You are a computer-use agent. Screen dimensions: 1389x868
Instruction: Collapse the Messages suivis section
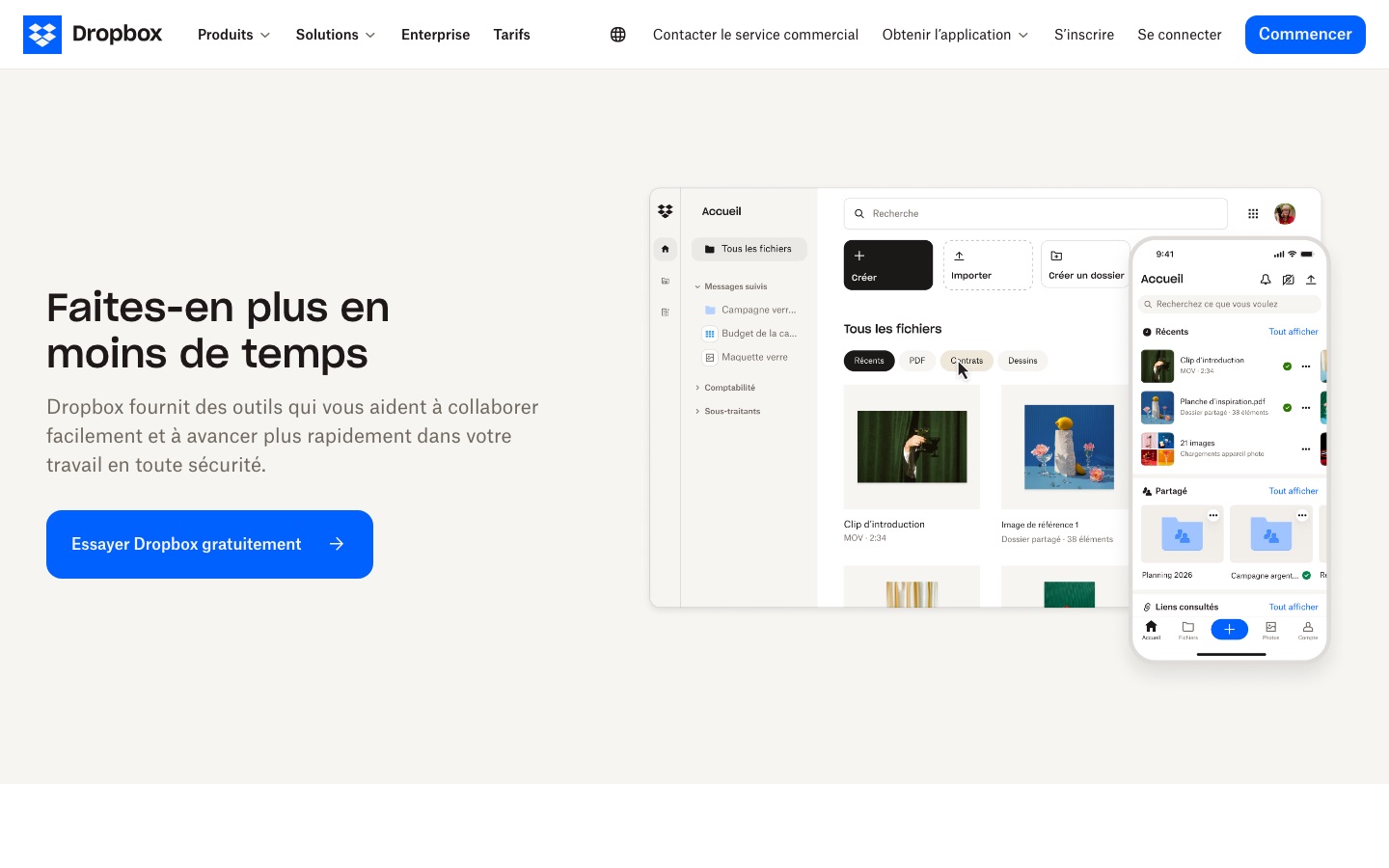tap(731, 286)
